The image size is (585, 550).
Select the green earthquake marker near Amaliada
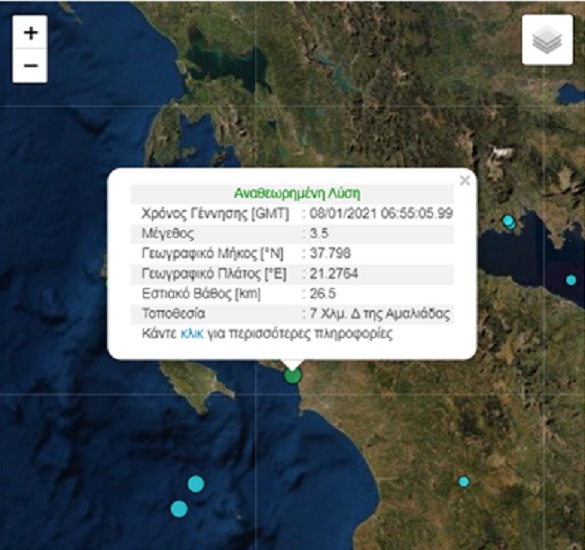pos(292,375)
